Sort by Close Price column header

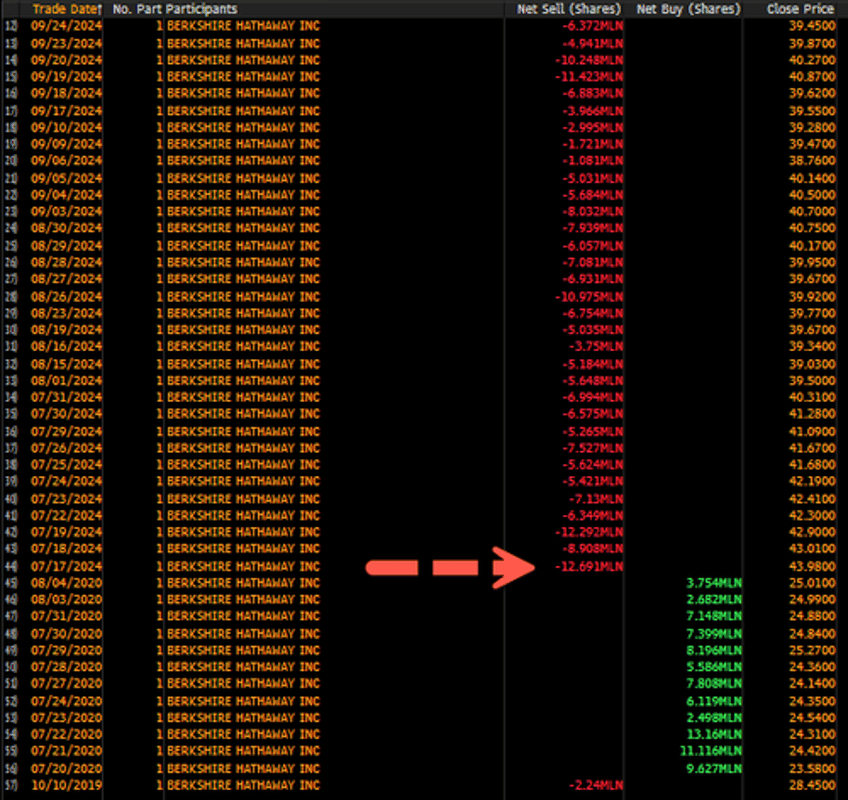point(800,9)
